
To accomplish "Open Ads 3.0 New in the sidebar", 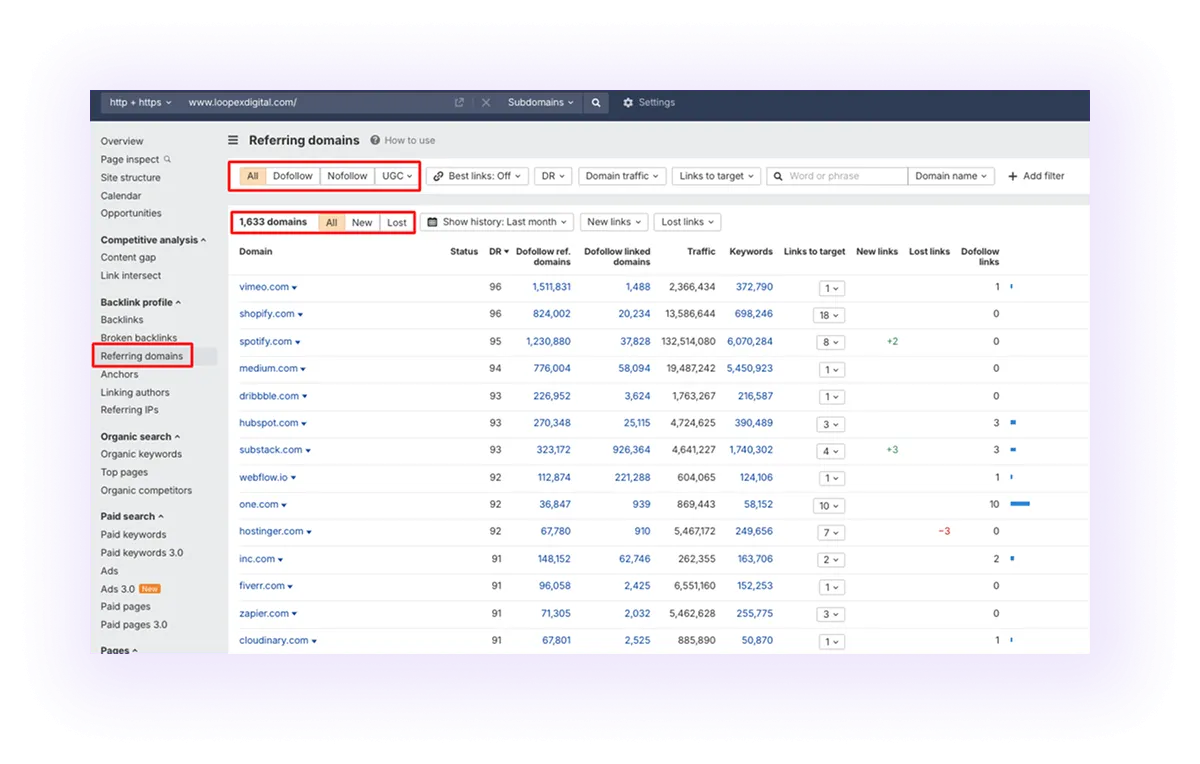I will 130,589.
